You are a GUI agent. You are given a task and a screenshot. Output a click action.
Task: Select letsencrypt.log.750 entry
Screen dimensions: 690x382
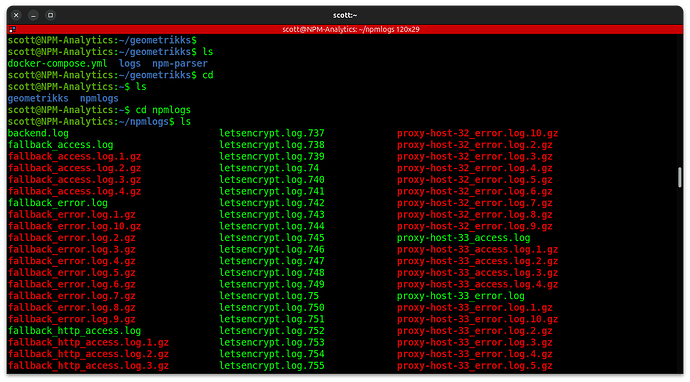click(272, 308)
